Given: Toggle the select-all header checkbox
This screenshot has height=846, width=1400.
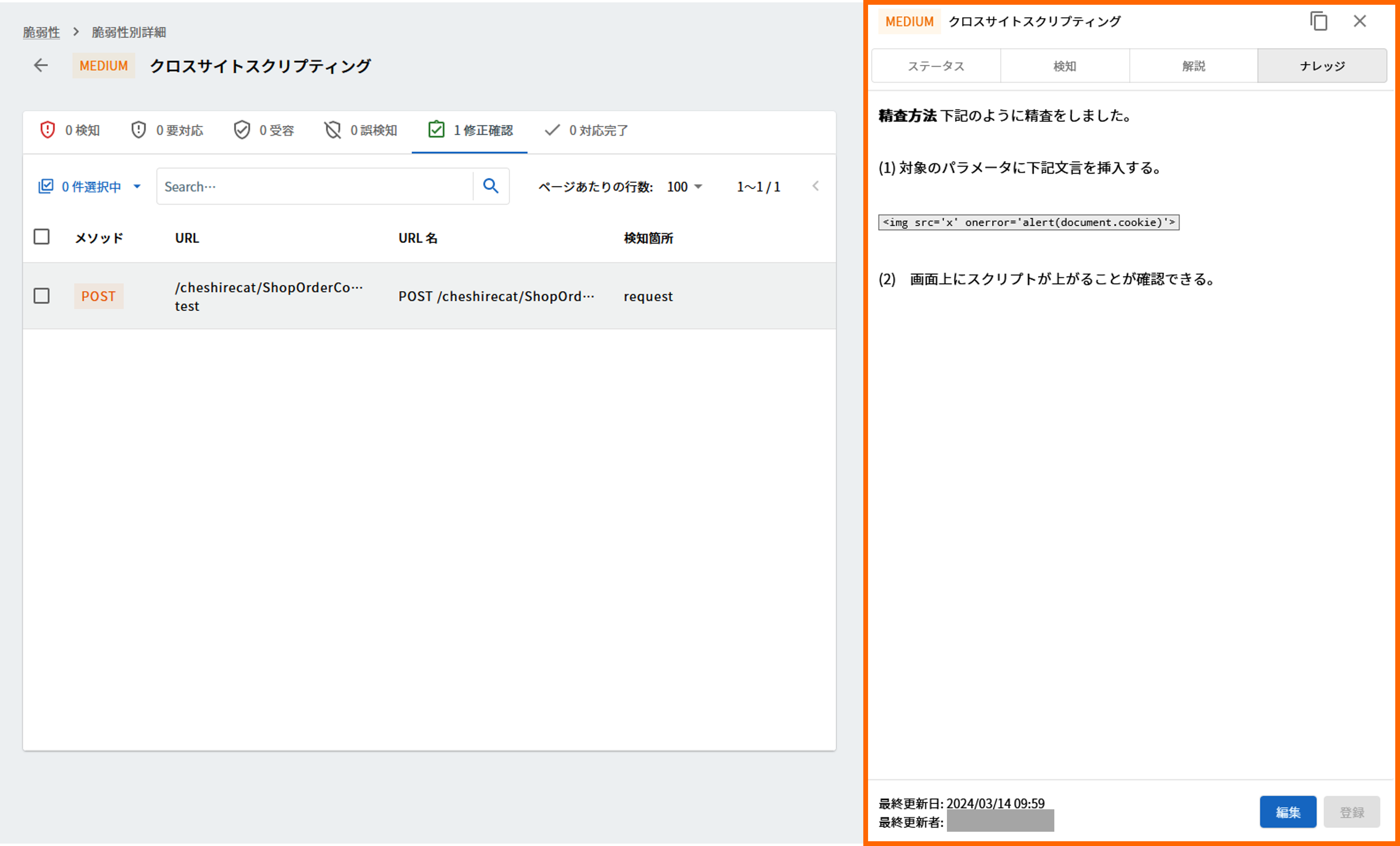Looking at the screenshot, I should (41, 237).
